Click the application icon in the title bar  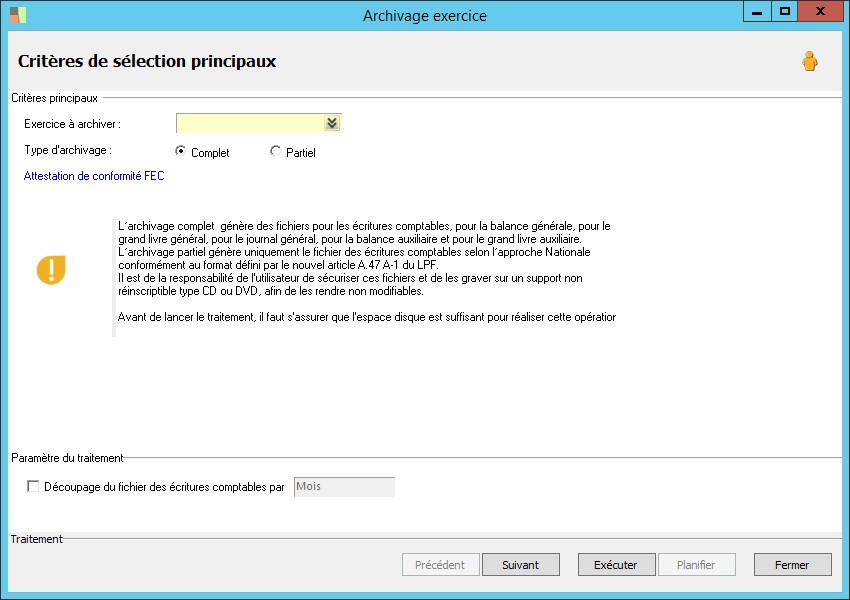pyautogui.click(x=18, y=14)
